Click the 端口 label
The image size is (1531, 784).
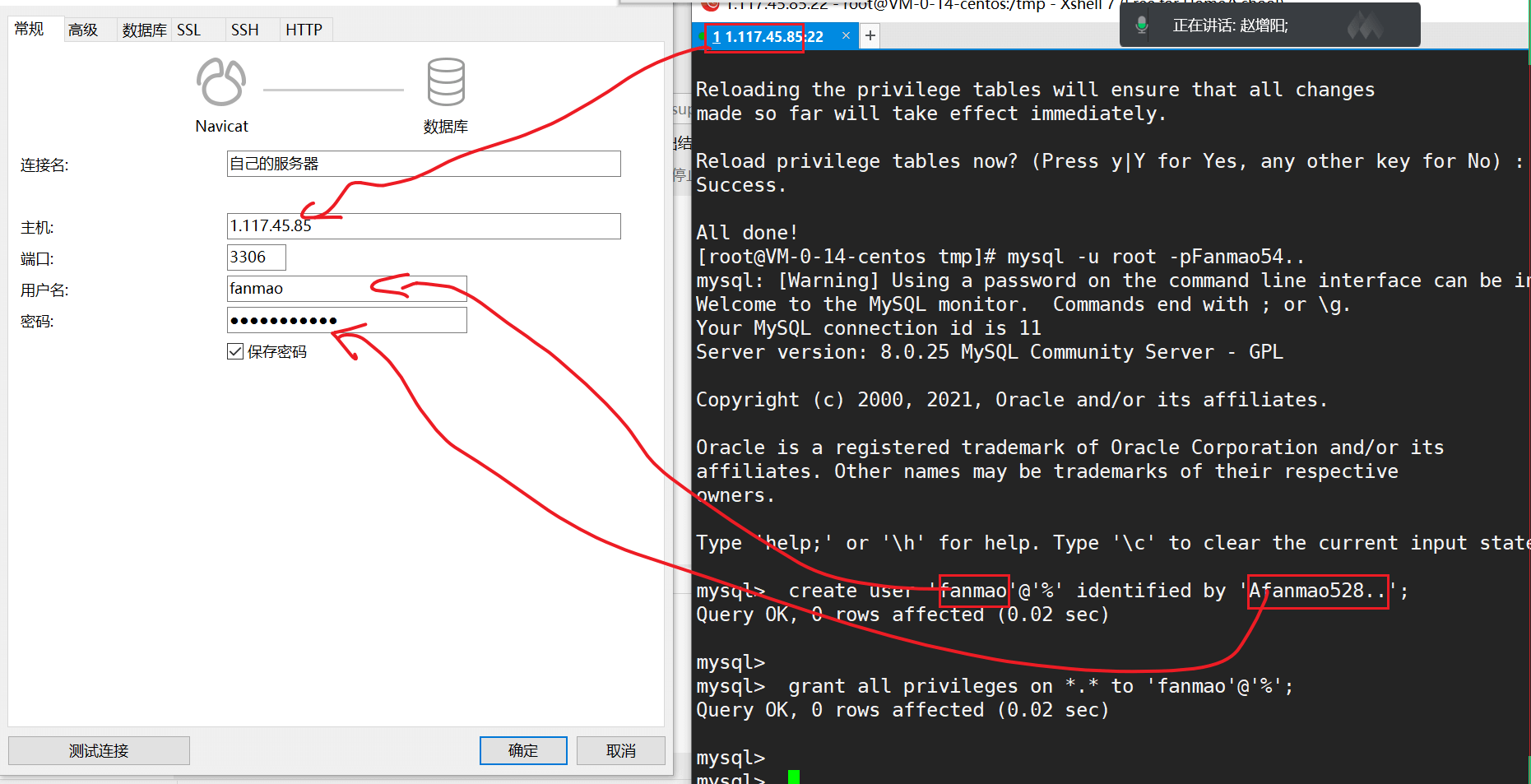pos(37,259)
